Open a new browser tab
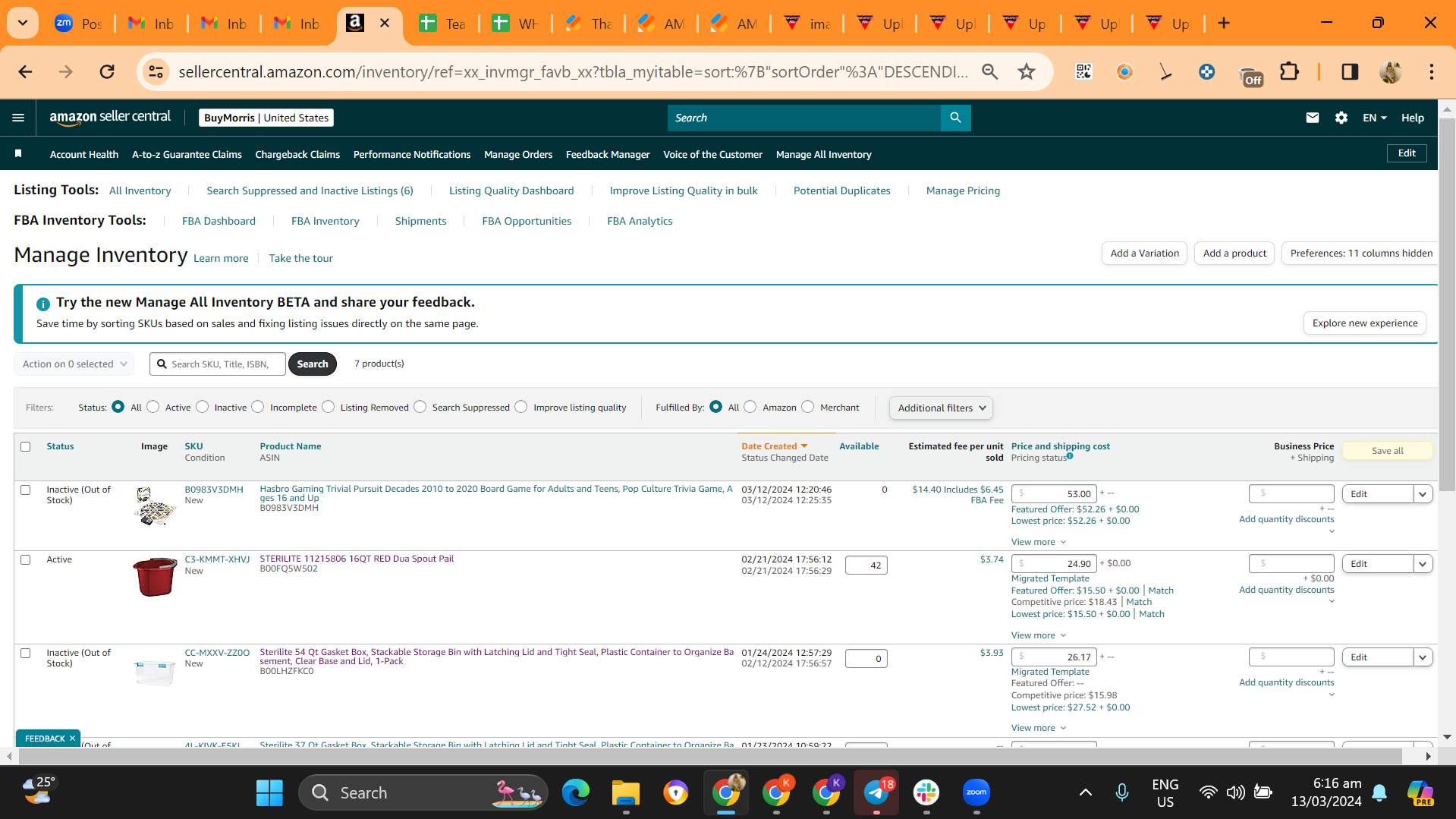1456x819 pixels. click(1223, 23)
